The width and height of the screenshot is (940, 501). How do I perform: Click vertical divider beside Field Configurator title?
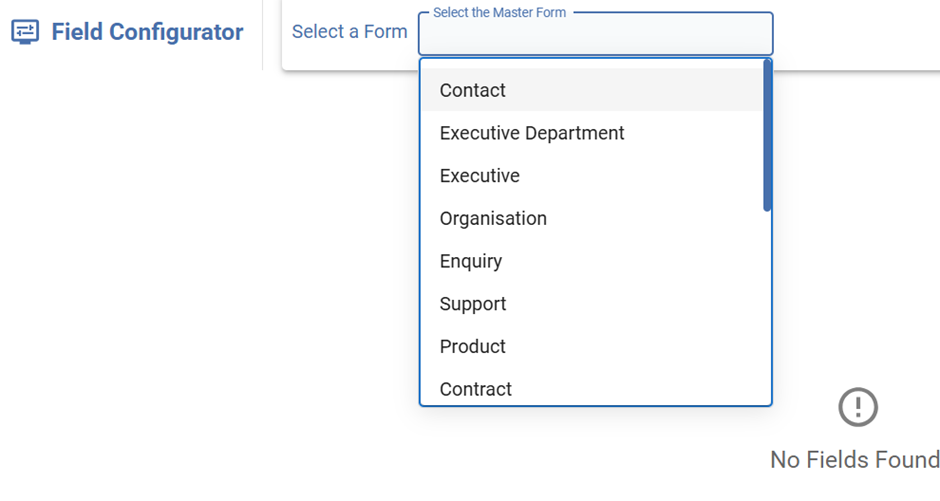pos(262,35)
